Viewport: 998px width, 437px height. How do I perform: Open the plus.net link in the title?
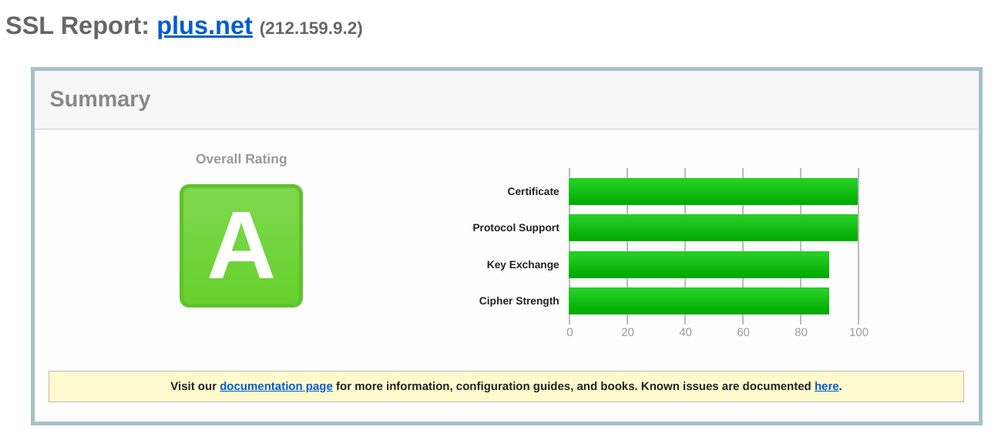click(x=204, y=26)
